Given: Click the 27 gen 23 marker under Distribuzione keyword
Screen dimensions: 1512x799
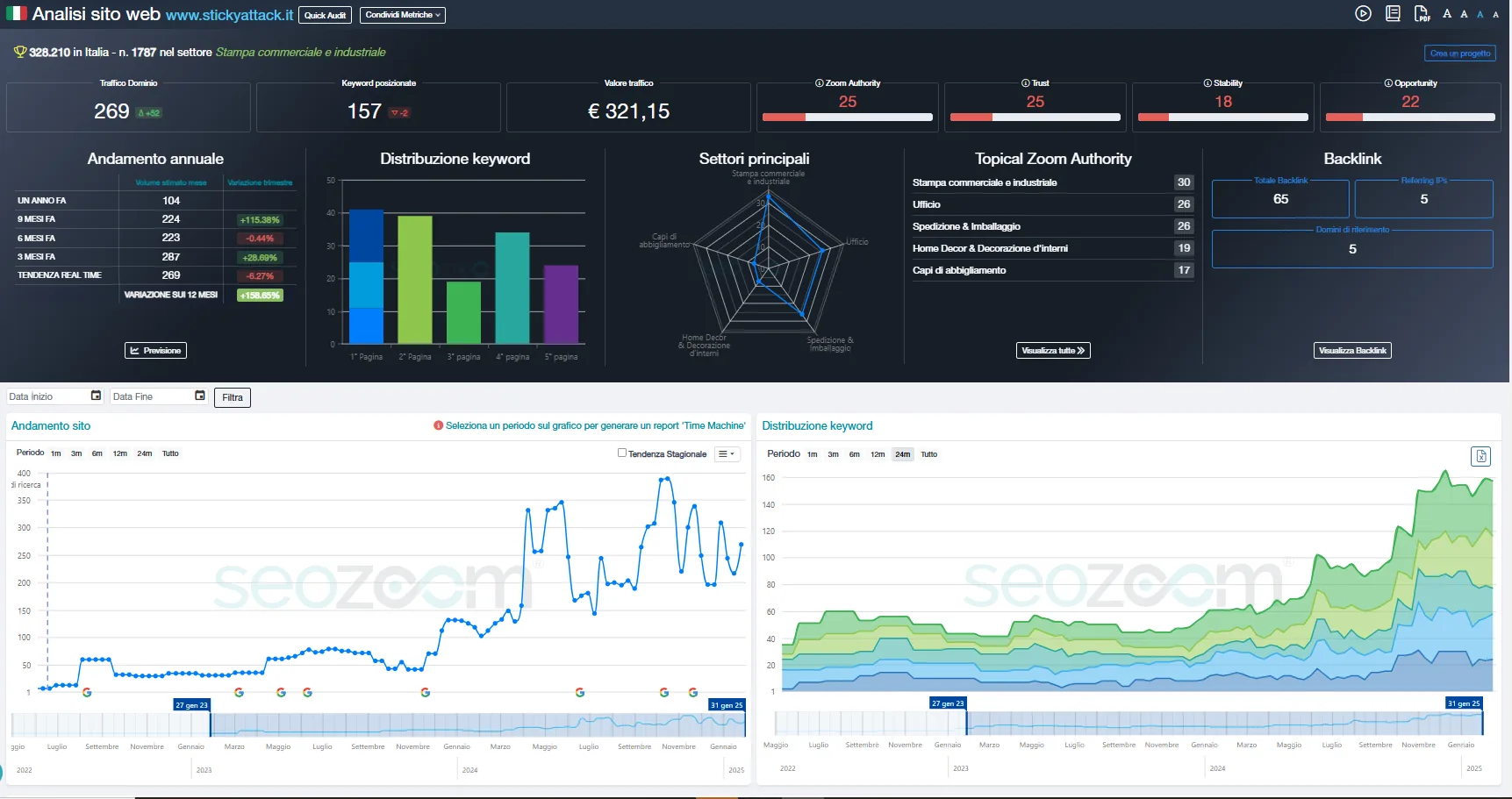Looking at the screenshot, I should [x=948, y=703].
